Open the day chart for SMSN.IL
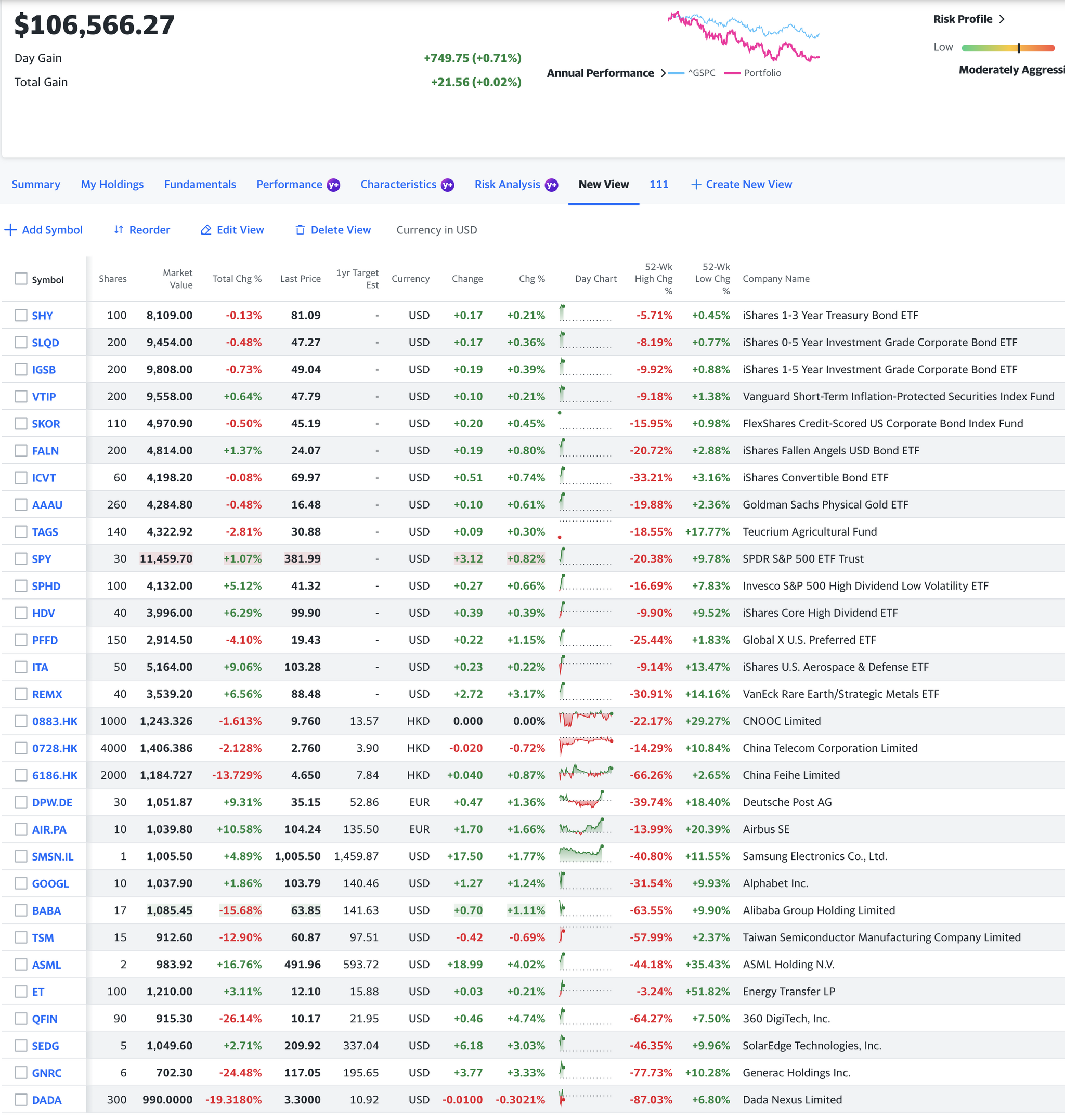This screenshot has height=1120, width=1065. 586,855
